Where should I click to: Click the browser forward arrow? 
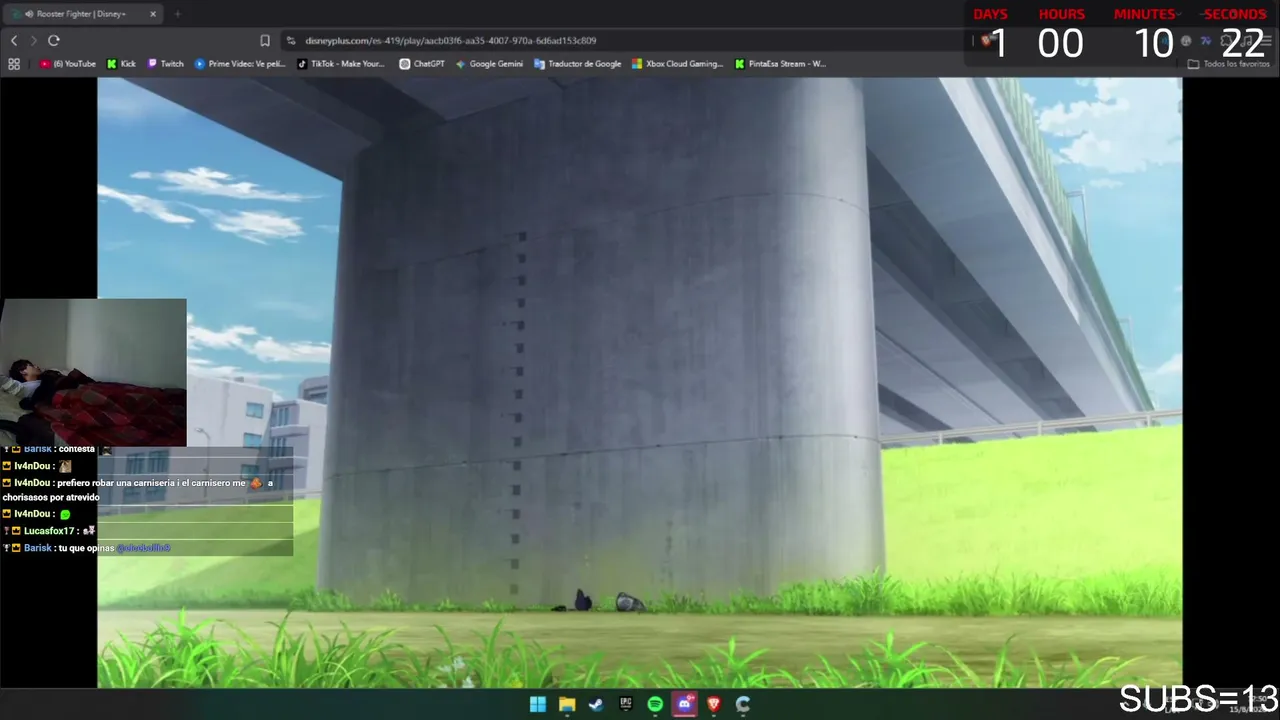click(x=33, y=40)
